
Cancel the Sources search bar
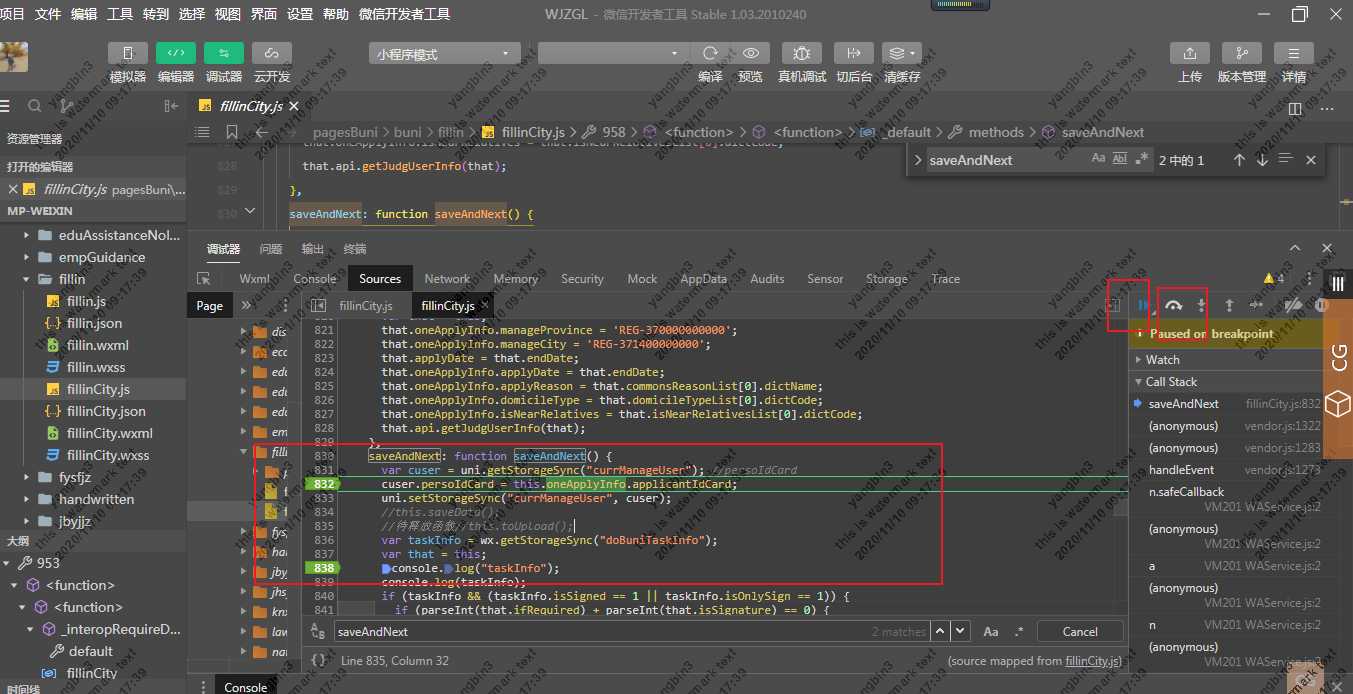click(x=1080, y=631)
